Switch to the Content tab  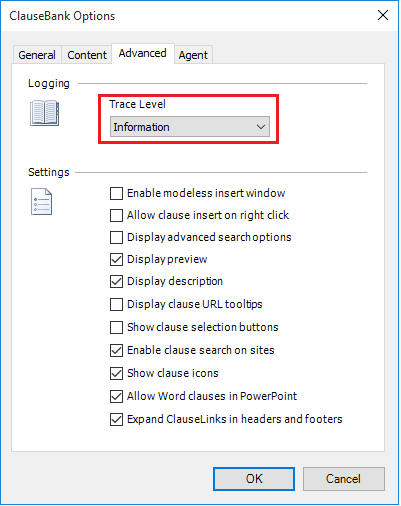[87, 55]
